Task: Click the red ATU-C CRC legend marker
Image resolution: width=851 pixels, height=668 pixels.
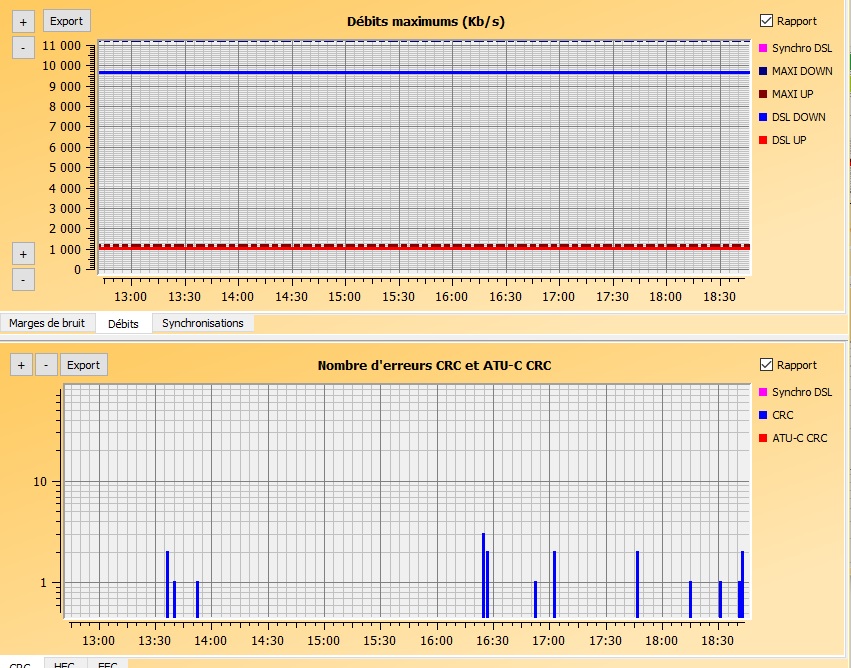Action: click(763, 438)
